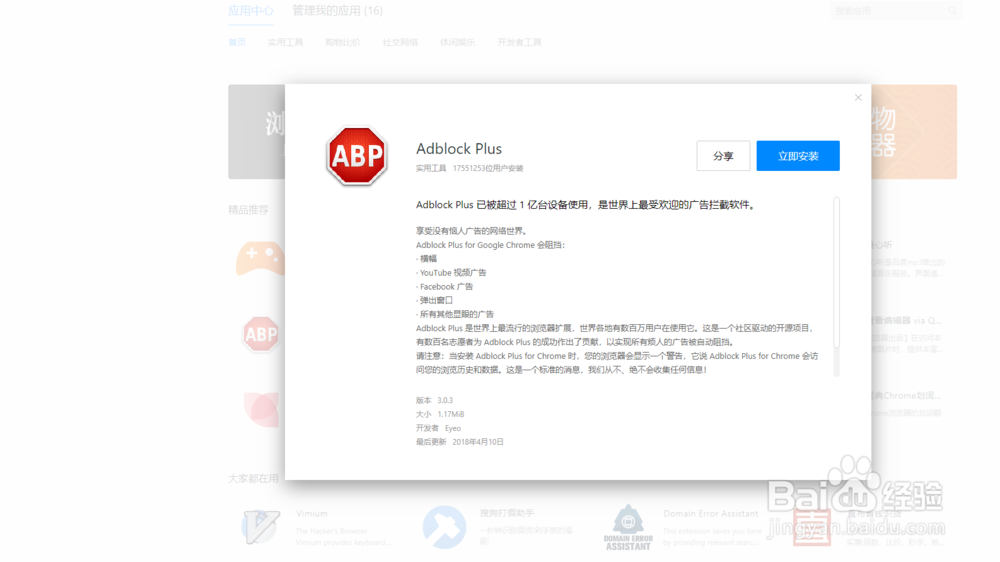Install Adblock Plus with 立即安装 button

798,156
